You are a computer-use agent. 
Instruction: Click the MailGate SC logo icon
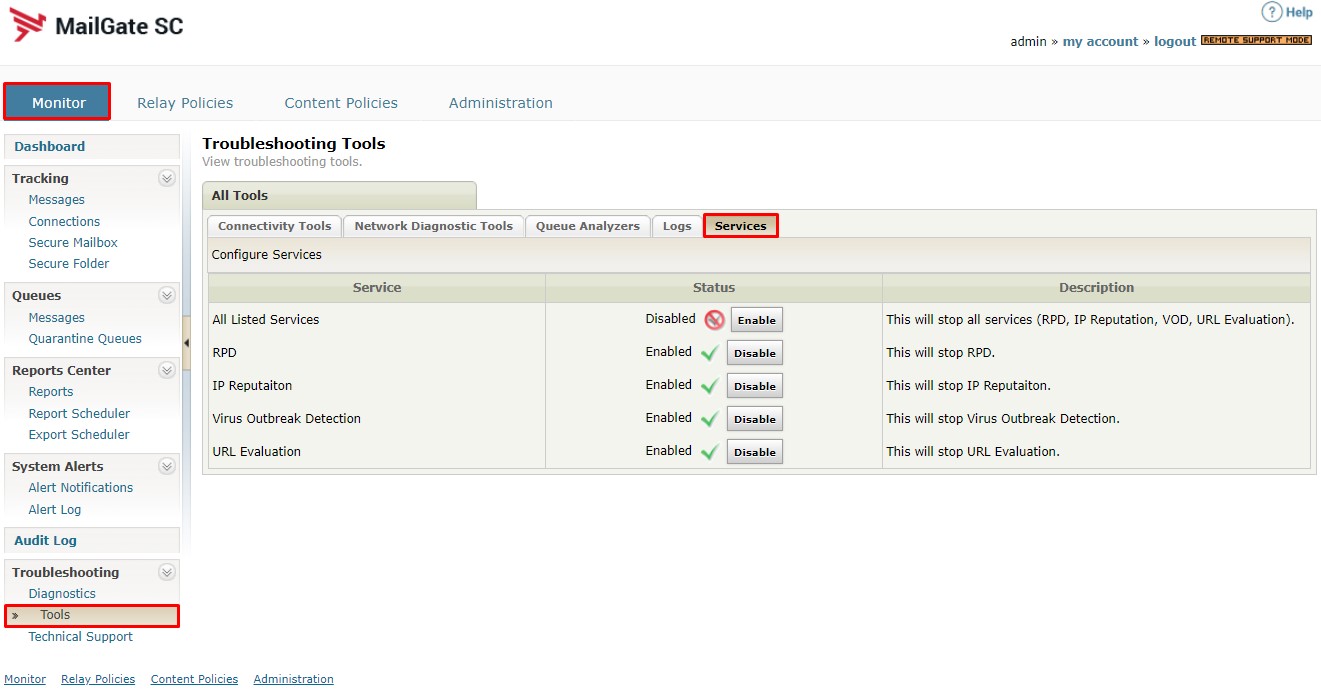pos(29,25)
